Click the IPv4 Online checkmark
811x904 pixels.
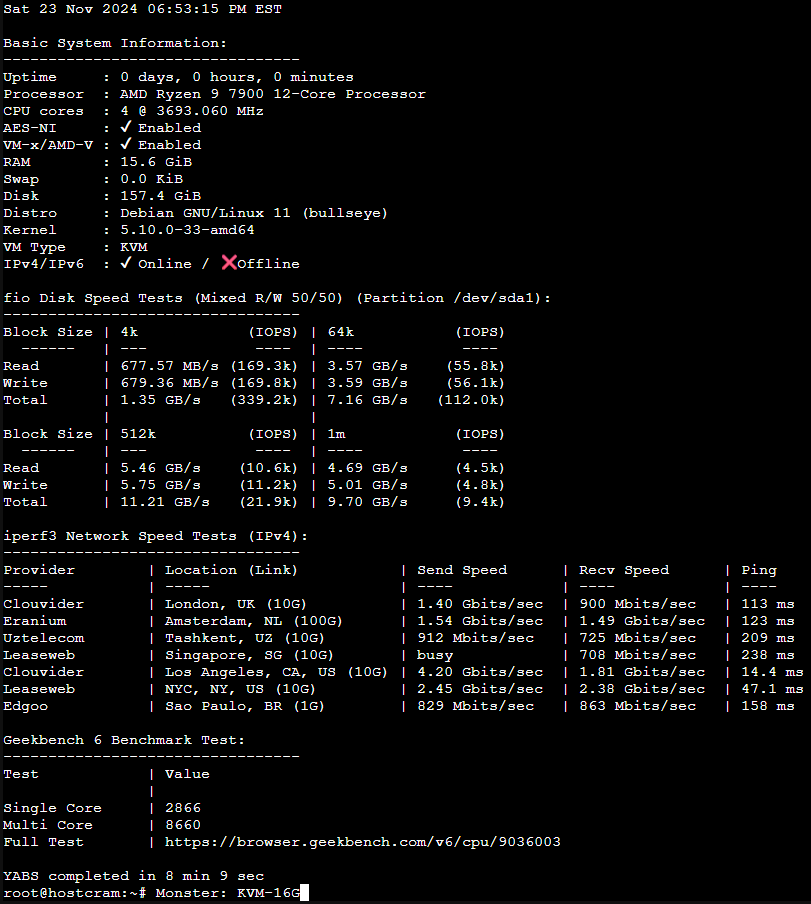(x=126, y=264)
